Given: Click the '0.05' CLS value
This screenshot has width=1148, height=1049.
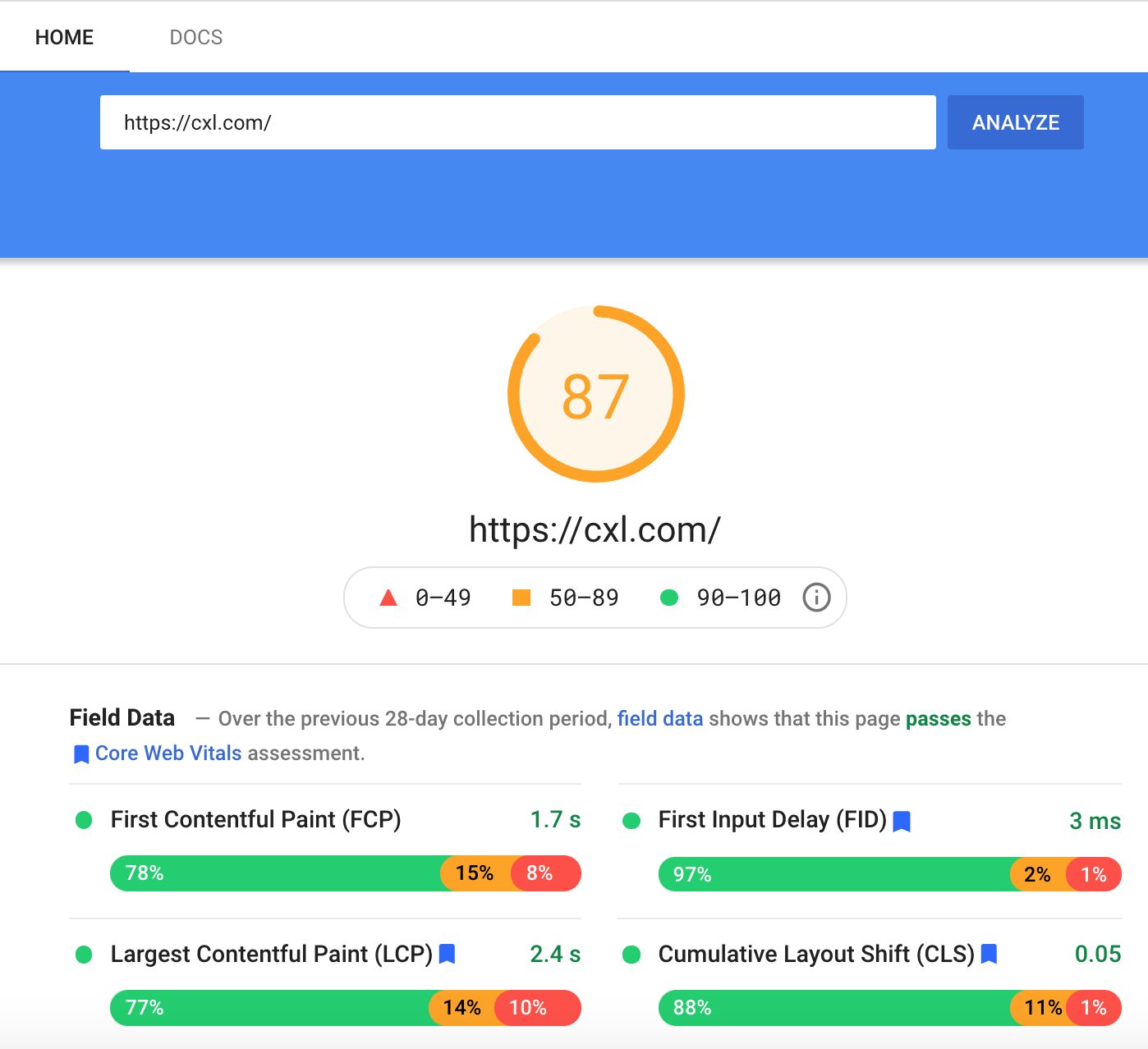Looking at the screenshot, I should pos(1098,954).
